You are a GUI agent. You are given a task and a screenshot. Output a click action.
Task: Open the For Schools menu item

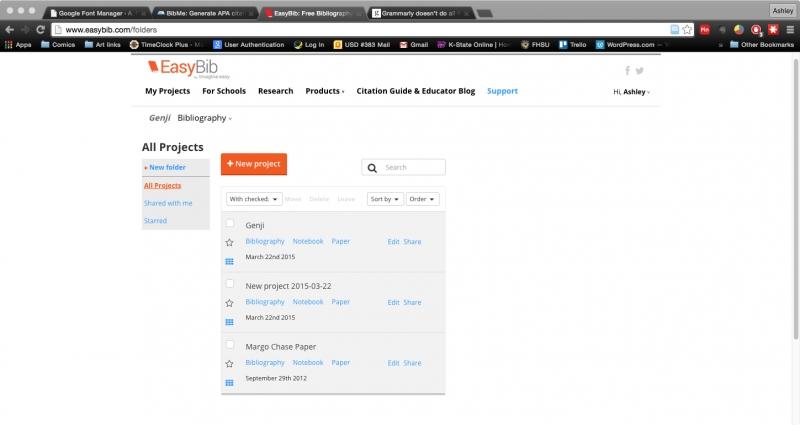pyautogui.click(x=224, y=91)
